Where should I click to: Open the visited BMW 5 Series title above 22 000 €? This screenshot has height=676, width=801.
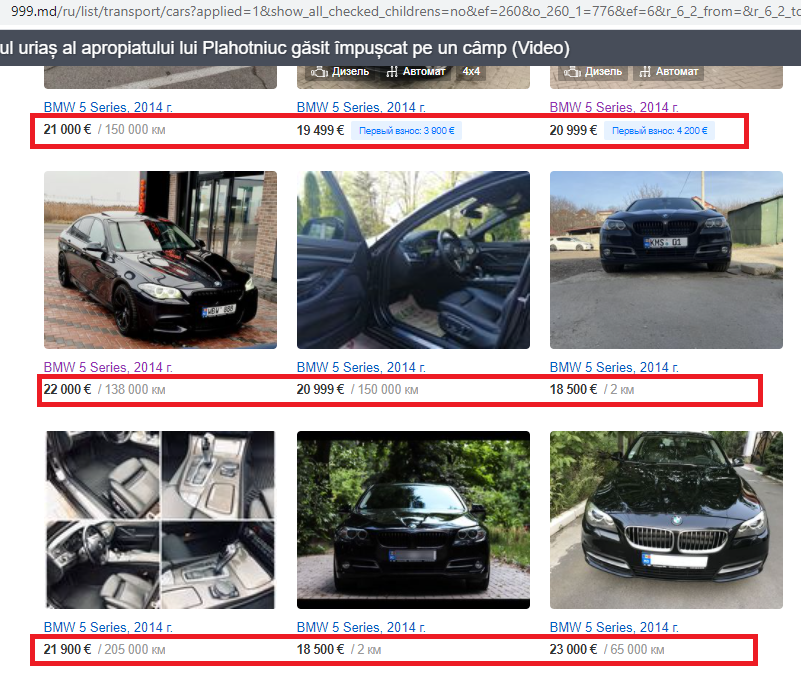coord(108,367)
